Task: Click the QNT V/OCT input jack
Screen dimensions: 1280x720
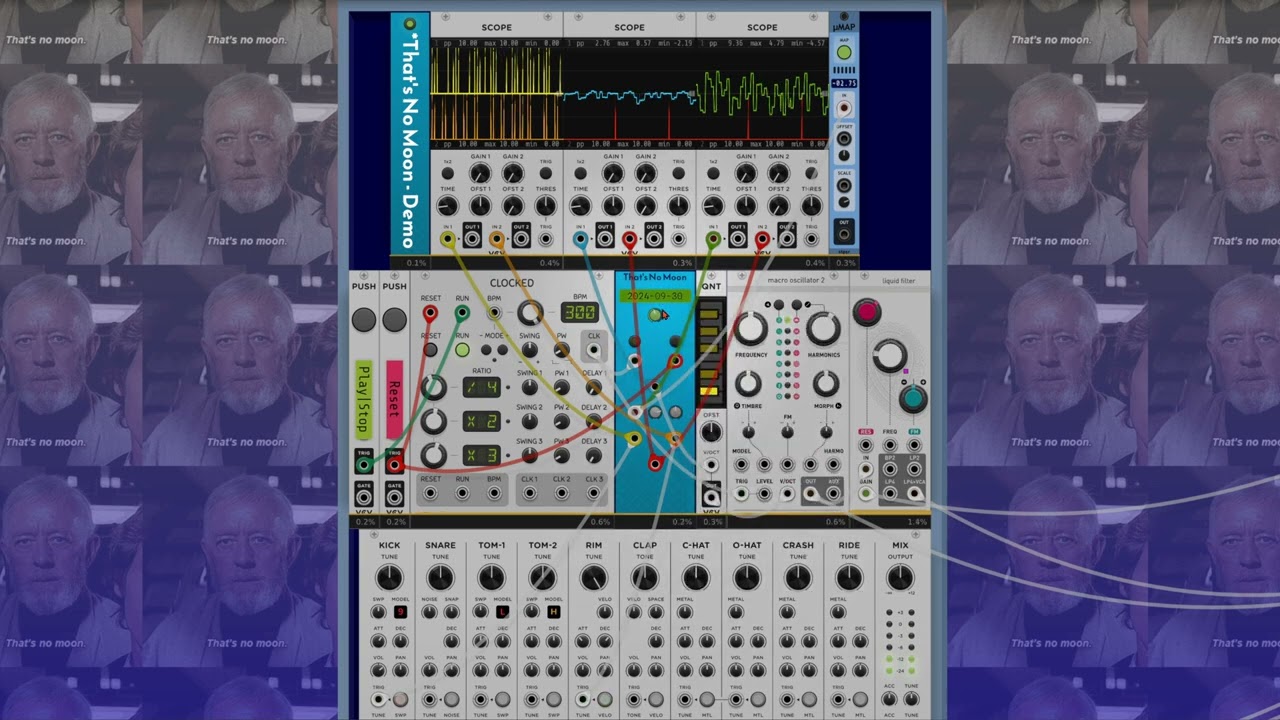Action: coord(711,467)
